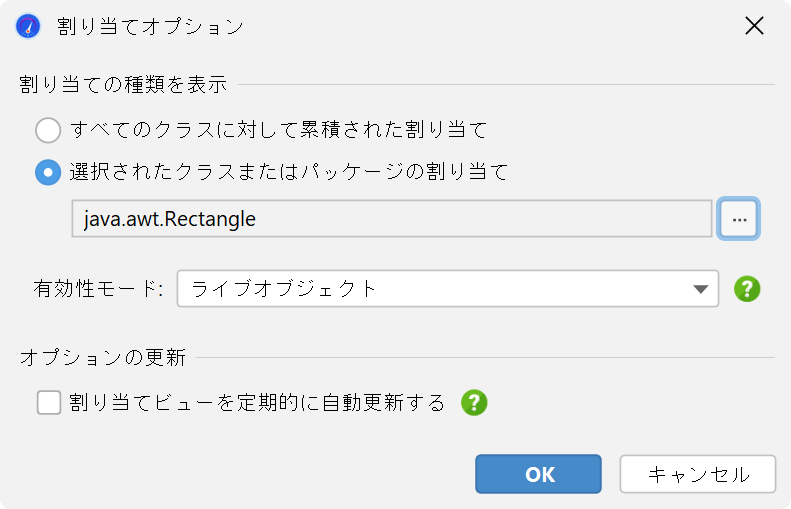Click the オプションの更新 section header
This screenshot has height=509, width=791.
pos(103,358)
